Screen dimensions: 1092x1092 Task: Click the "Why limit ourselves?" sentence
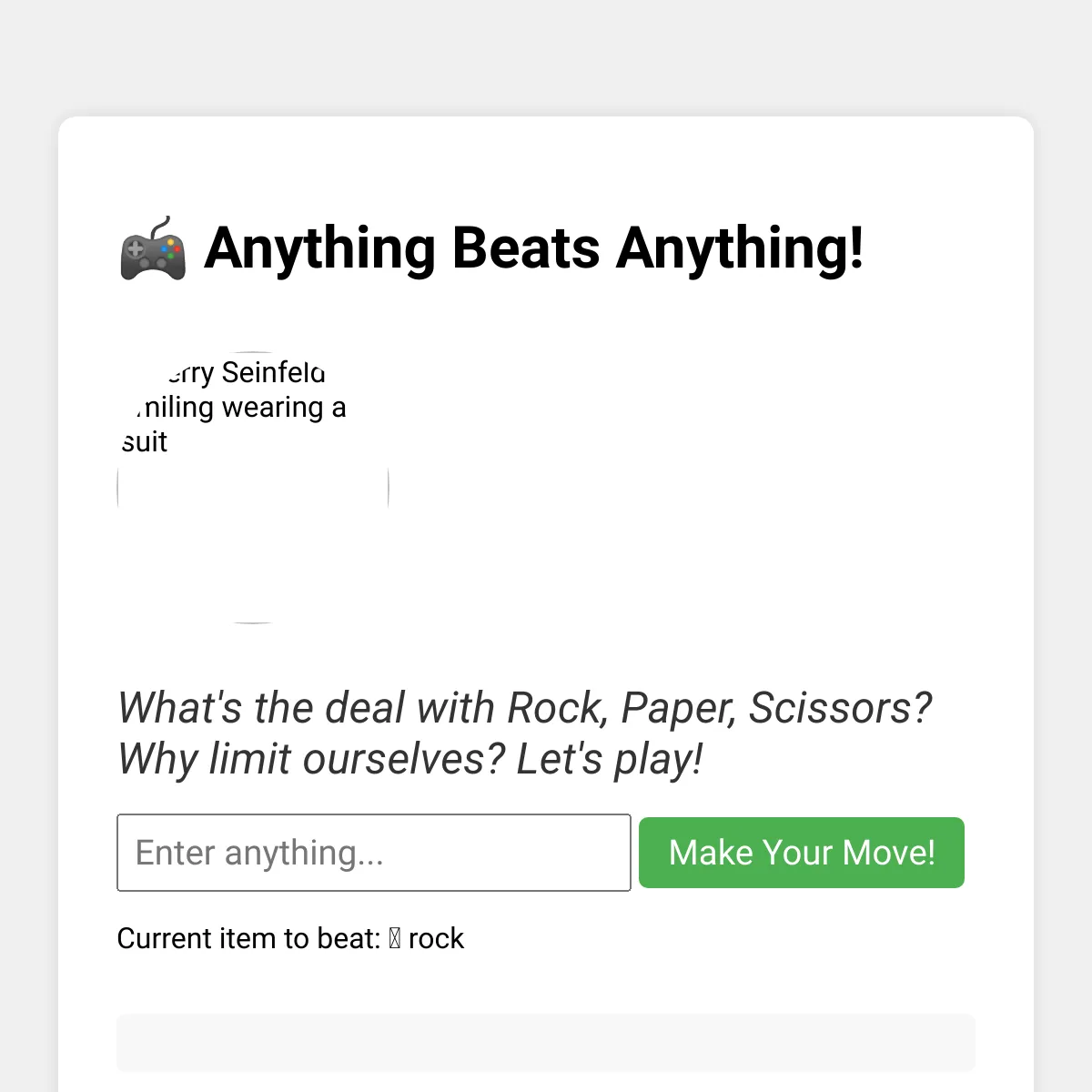(311, 759)
